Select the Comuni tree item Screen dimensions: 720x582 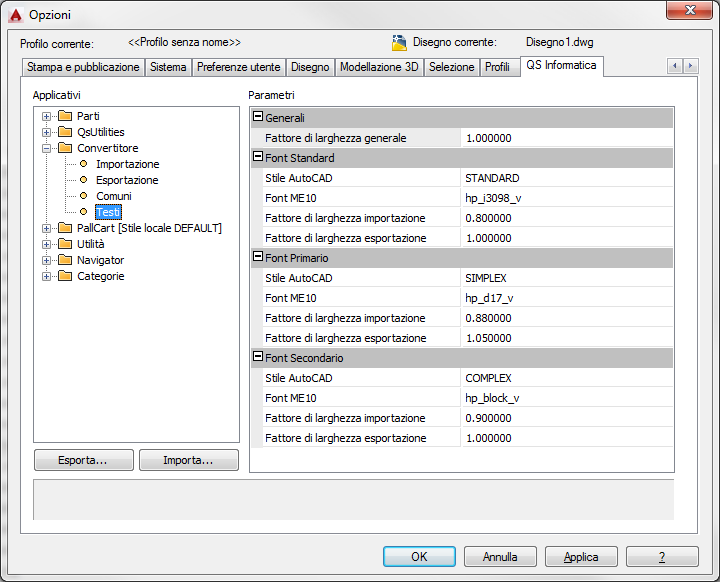pyautogui.click(x=113, y=196)
